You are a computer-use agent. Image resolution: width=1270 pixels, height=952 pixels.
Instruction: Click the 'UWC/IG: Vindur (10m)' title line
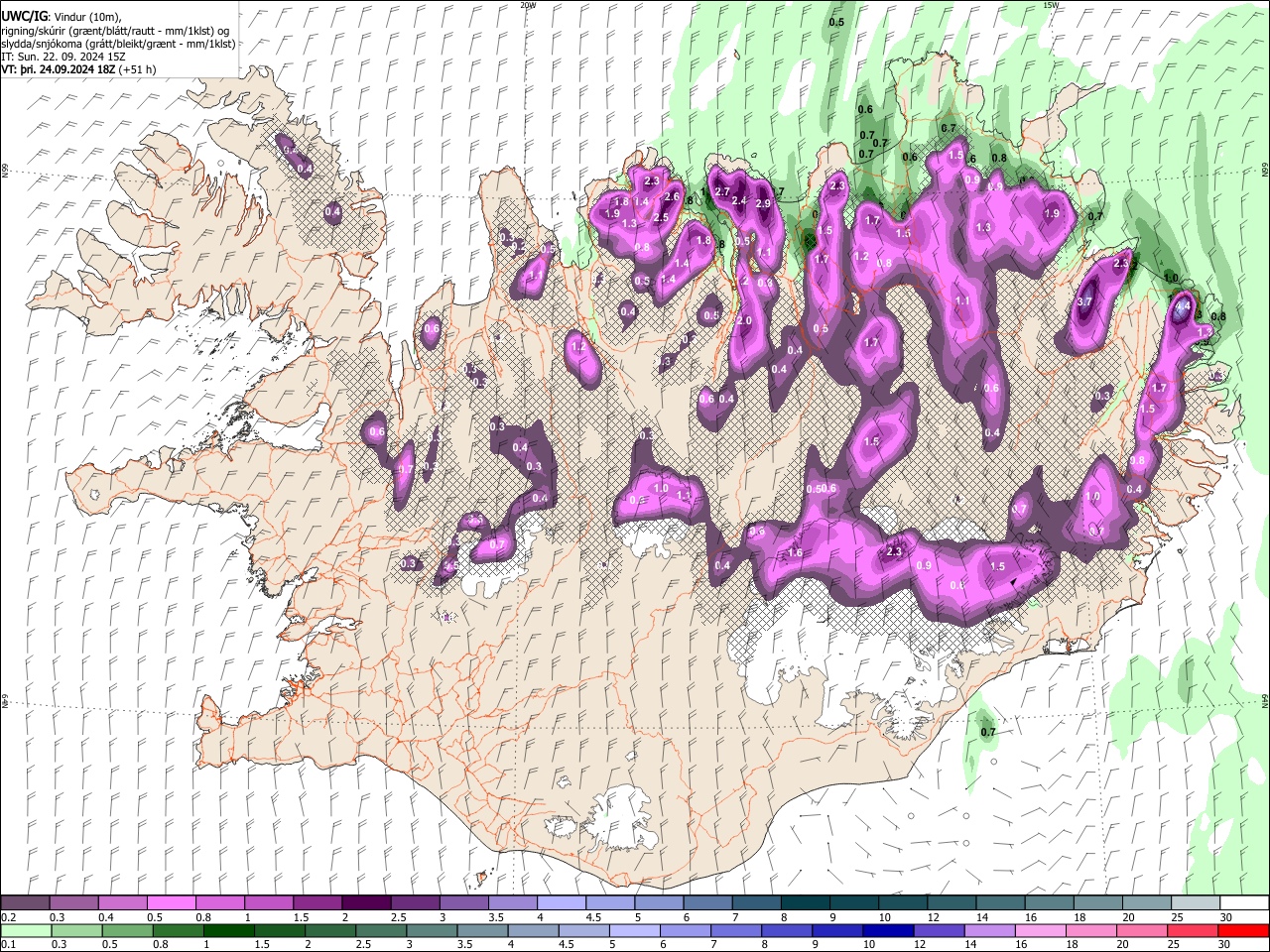(62, 17)
